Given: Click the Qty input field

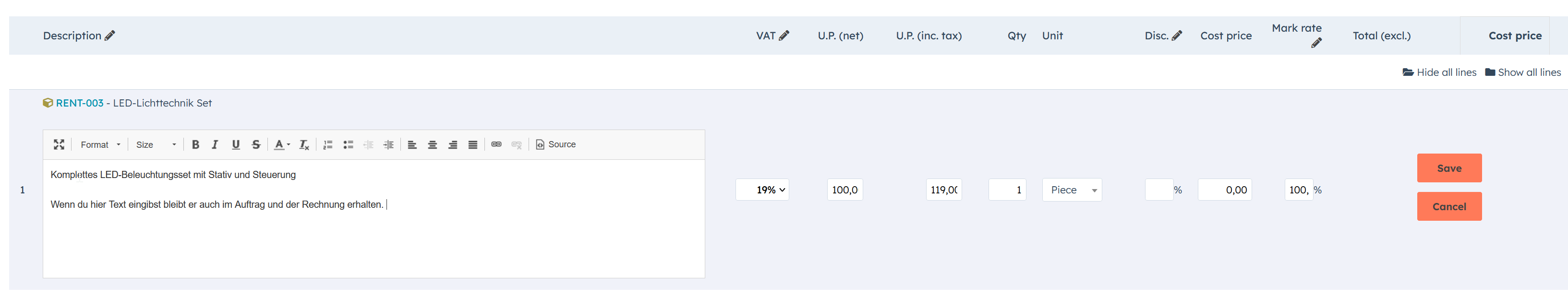Looking at the screenshot, I should [x=1007, y=190].
